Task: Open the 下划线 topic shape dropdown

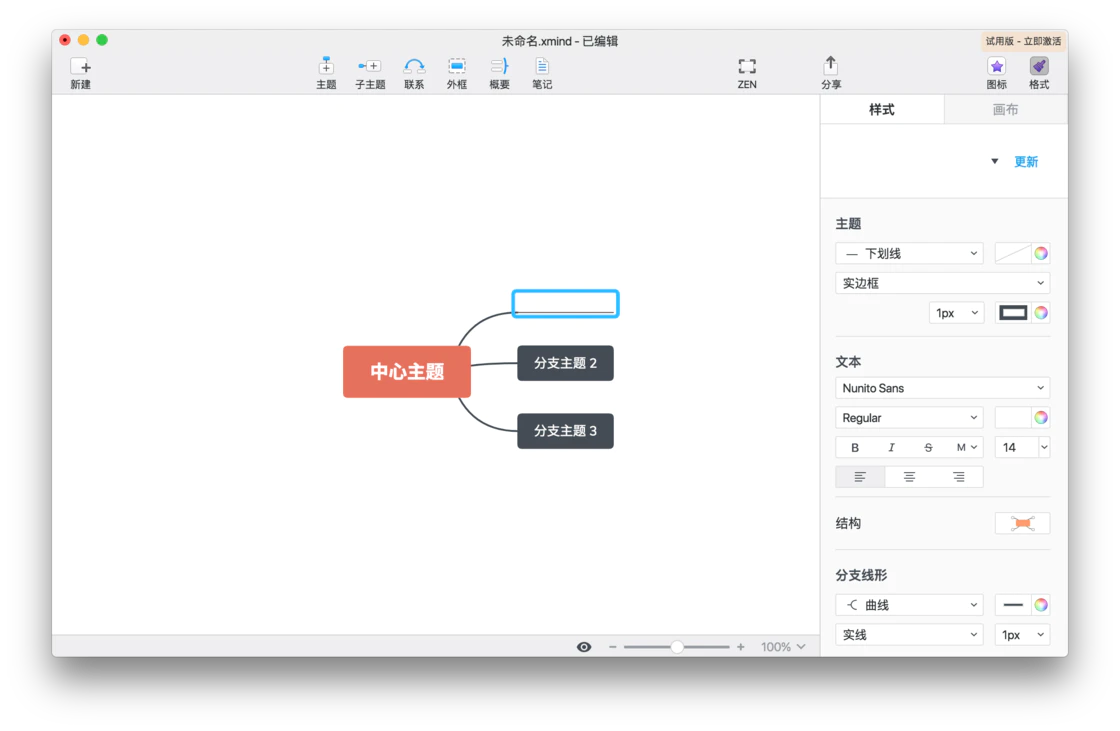Action: point(909,253)
